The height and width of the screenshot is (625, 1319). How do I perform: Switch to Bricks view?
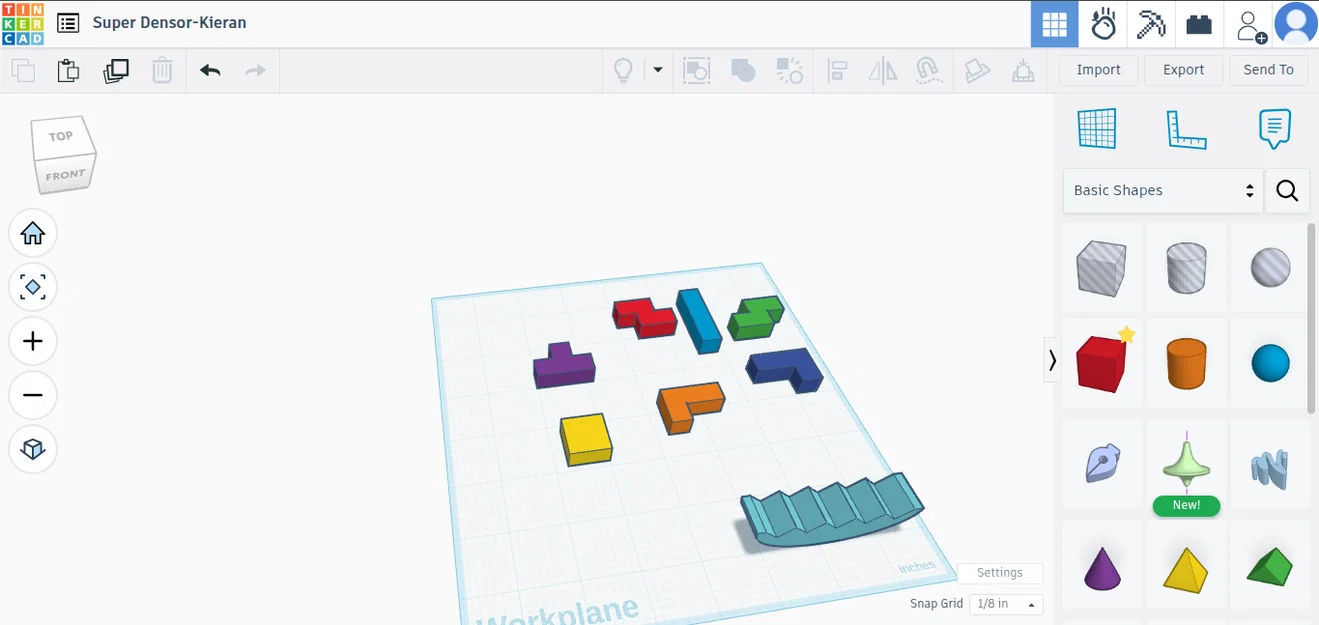coord(1199,24)
